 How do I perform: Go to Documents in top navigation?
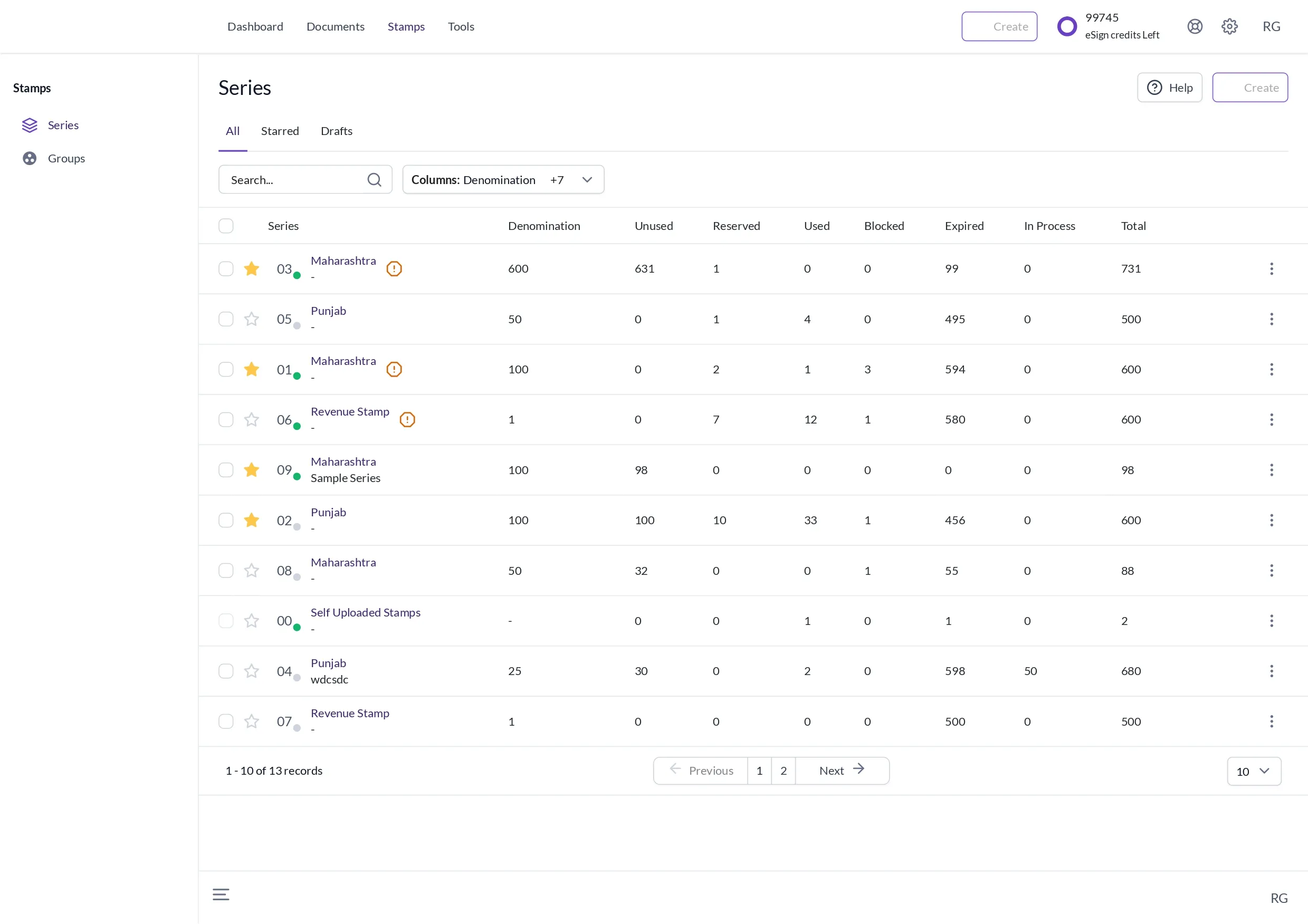tap(335, 27)
